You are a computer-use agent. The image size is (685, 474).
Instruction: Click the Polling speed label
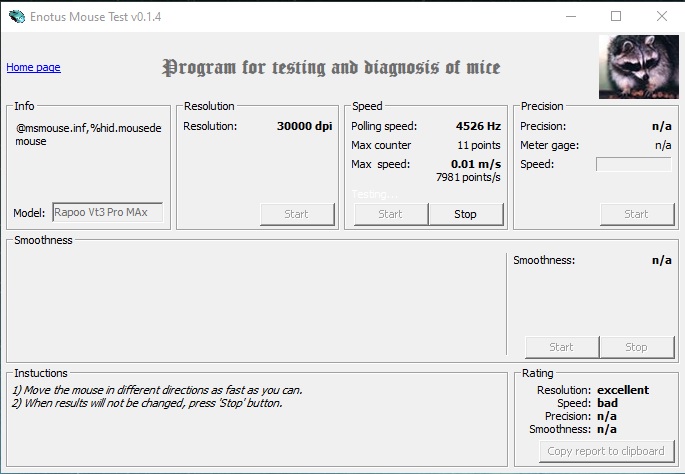pos(384,126)
